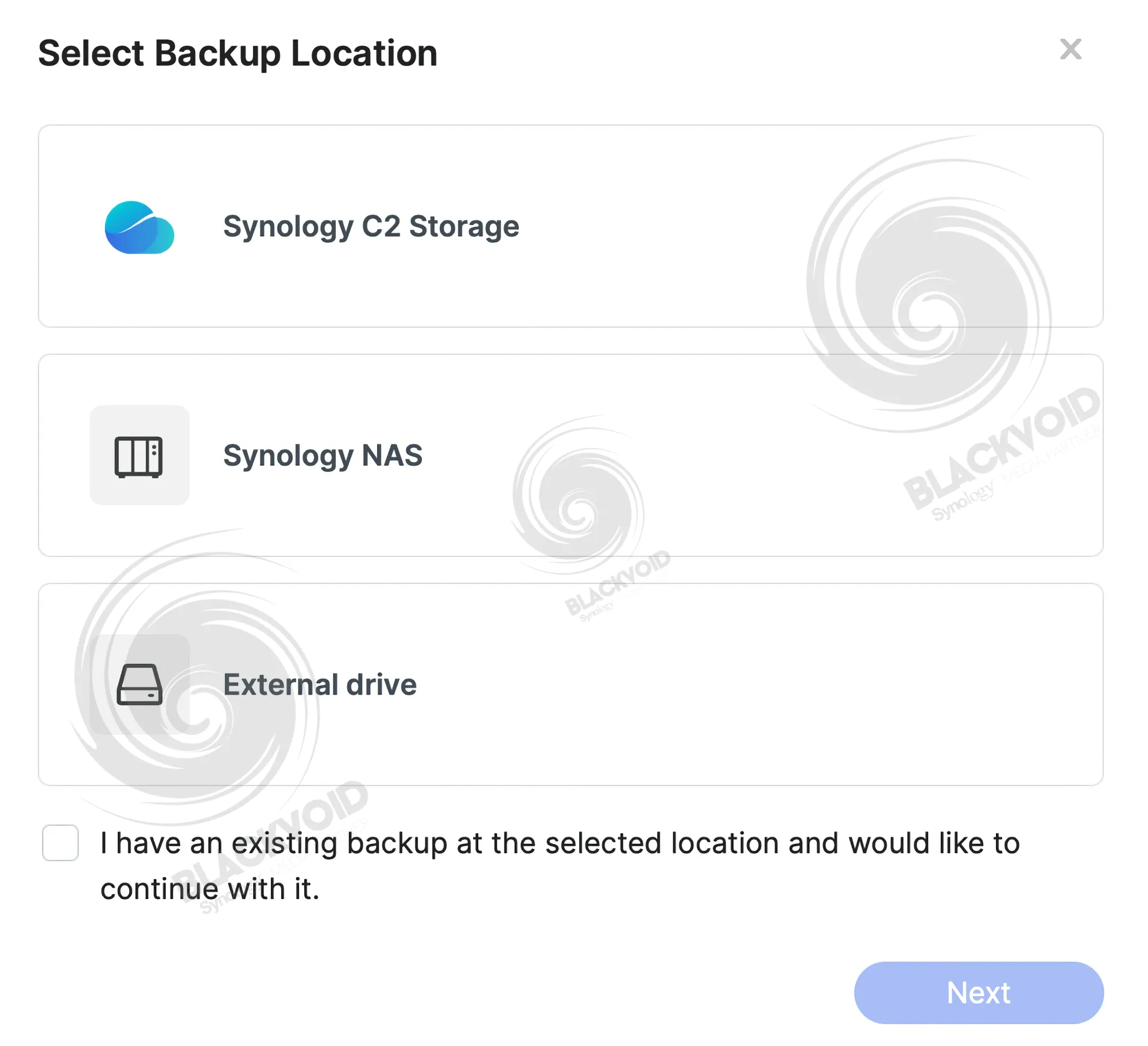Screen dimensions: 1148x1046
Task: Click the "Synology C2 Storage" label text
Action: point(371,226)
